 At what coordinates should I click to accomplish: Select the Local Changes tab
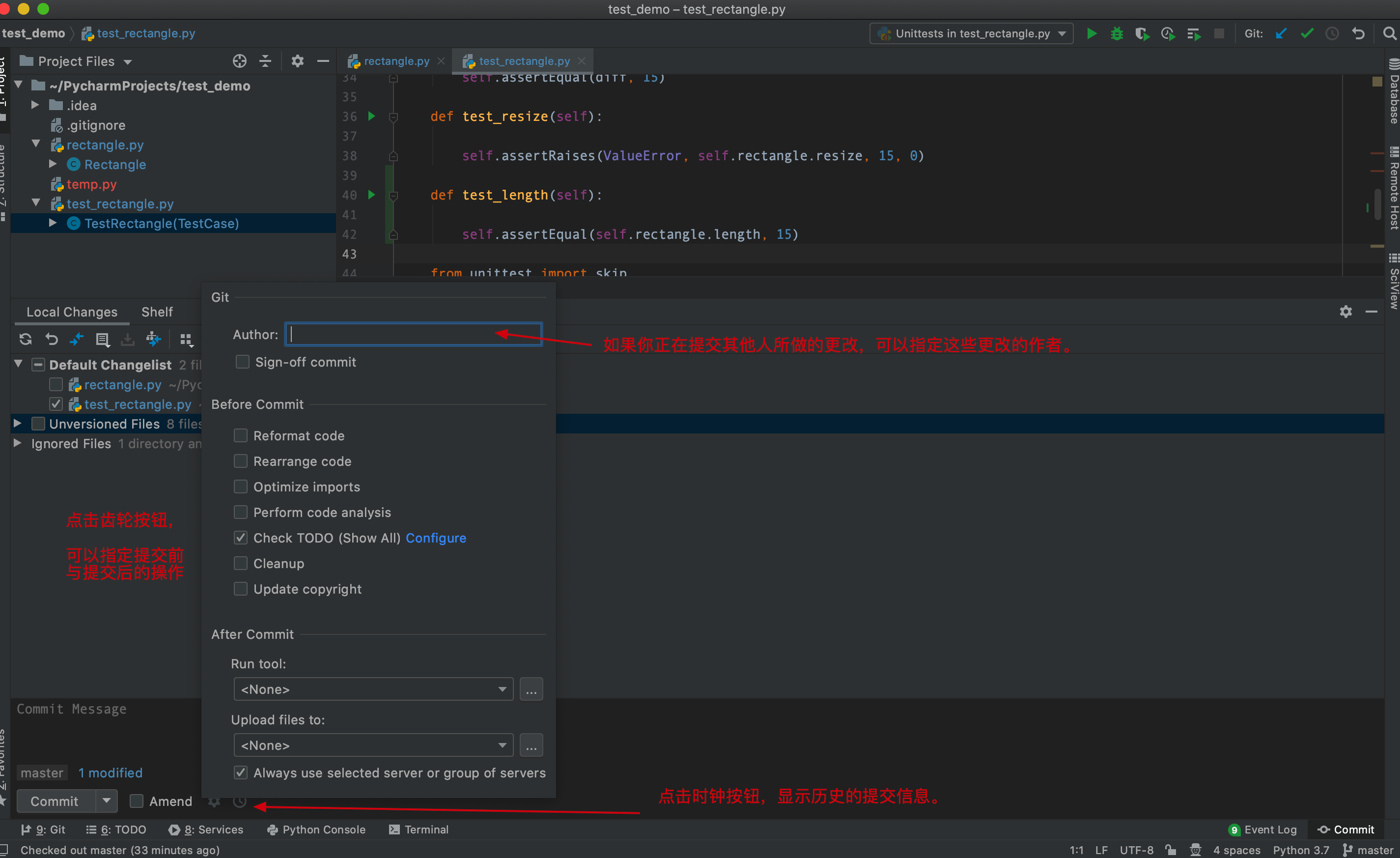[x=72, y=312]
